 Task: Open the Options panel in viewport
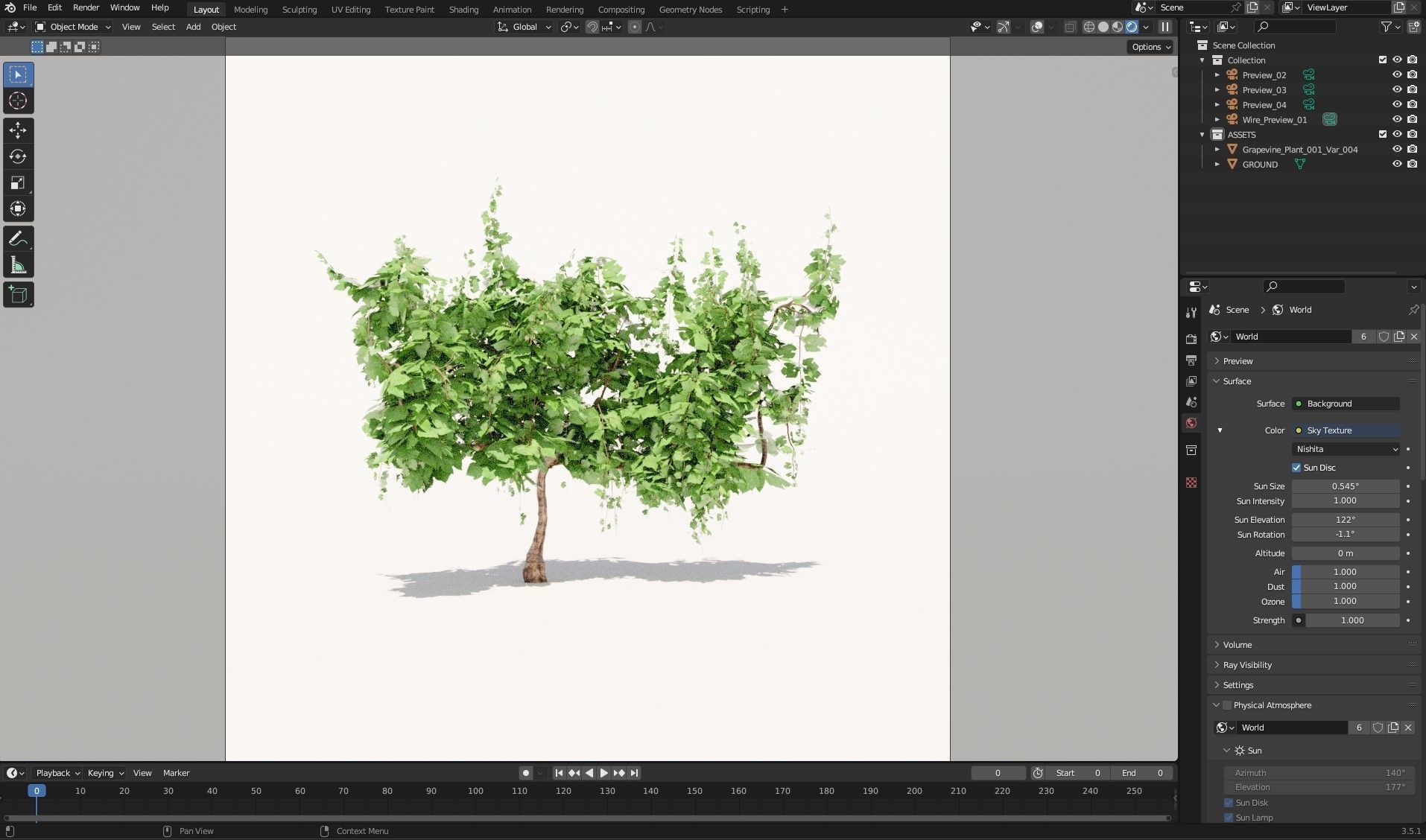coord(1149,46)
